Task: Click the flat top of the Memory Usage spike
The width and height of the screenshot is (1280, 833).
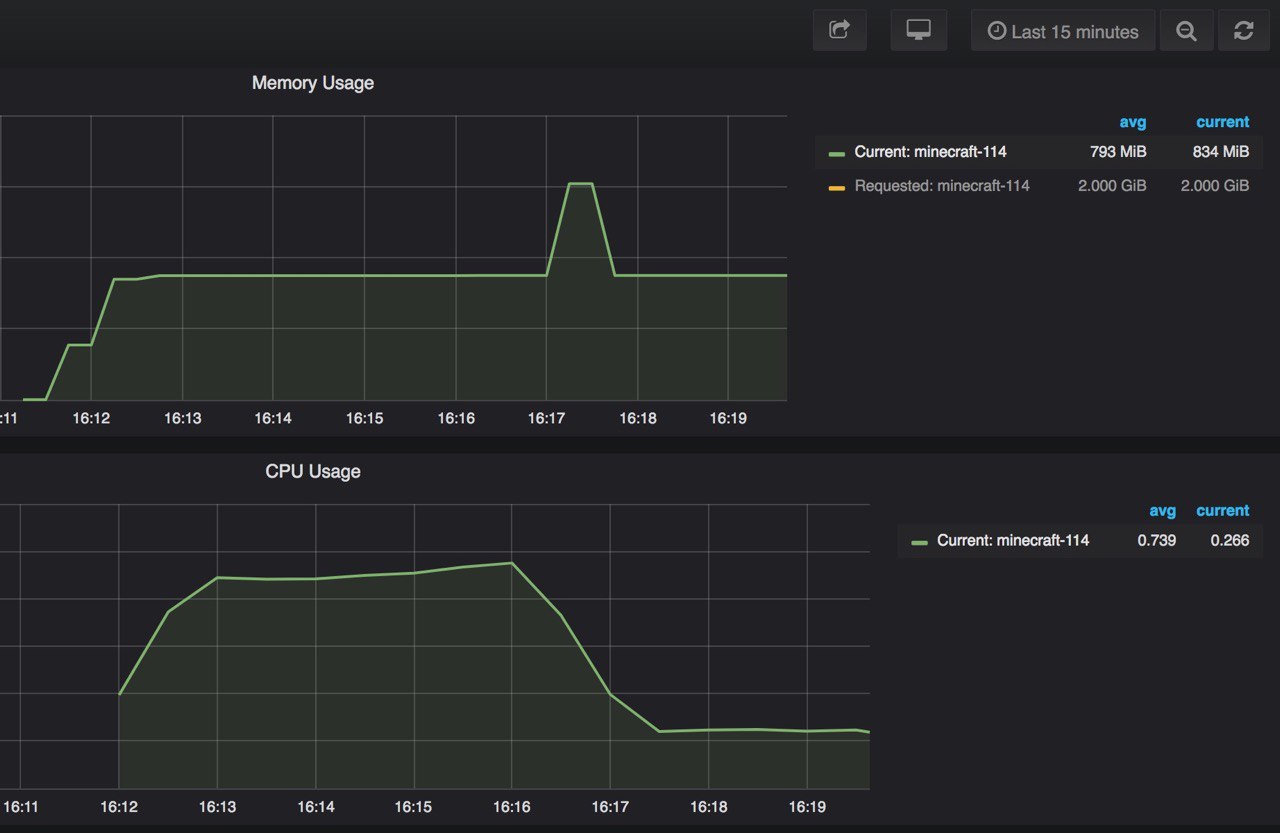Action: click(x=581, y=184)
